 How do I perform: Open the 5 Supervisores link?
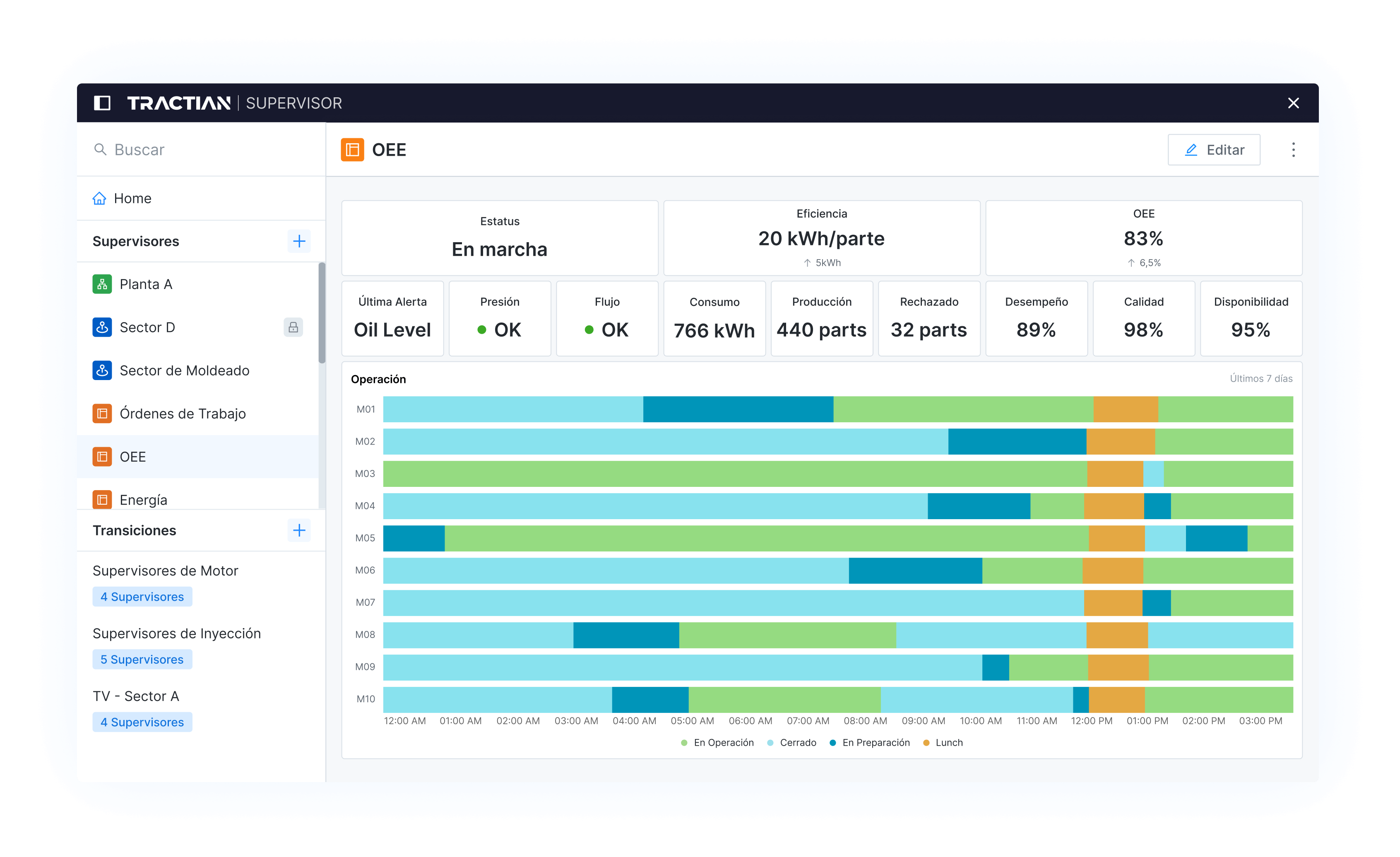tap(142, 660)
